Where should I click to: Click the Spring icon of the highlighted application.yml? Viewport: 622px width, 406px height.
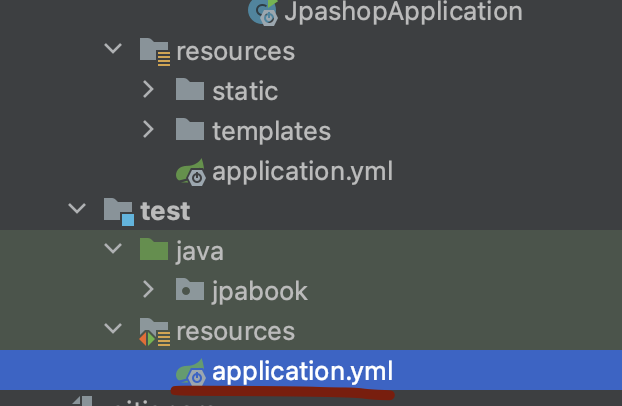[x=190, y=372]
